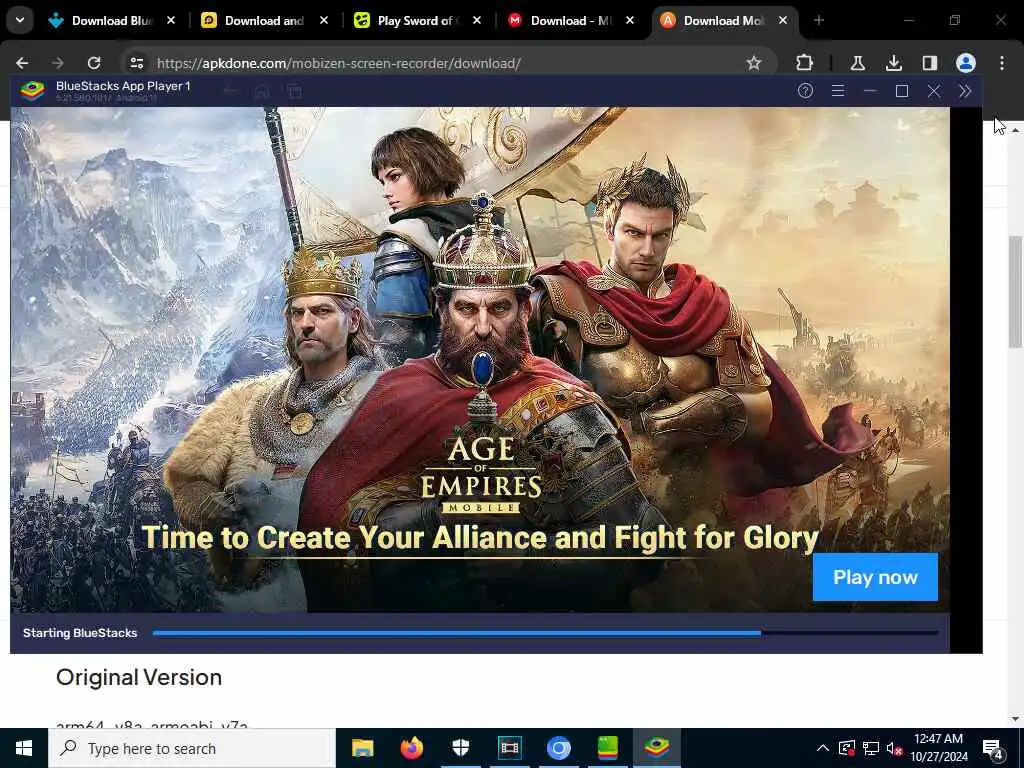Show hidden system tray icons
The width and height of the screenshot is (1024, 768).
[823, 748]
